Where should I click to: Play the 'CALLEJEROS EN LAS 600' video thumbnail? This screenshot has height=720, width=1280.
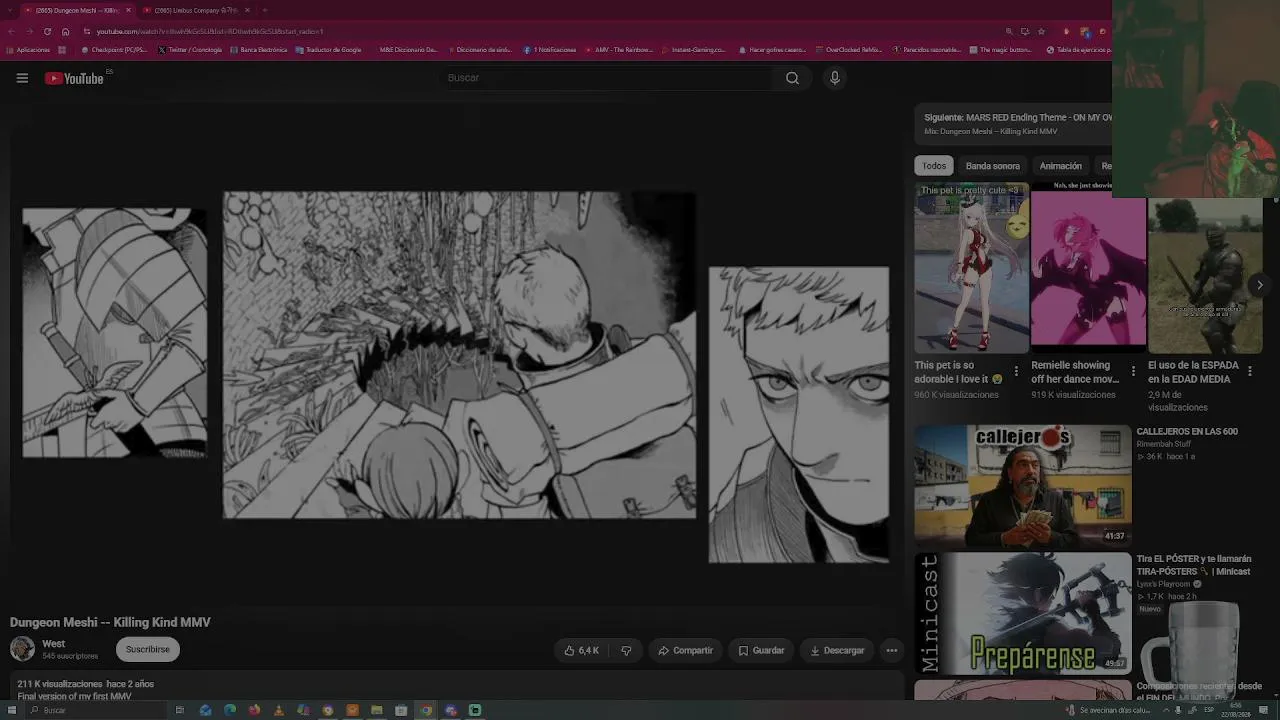[x=1022, y=484]
